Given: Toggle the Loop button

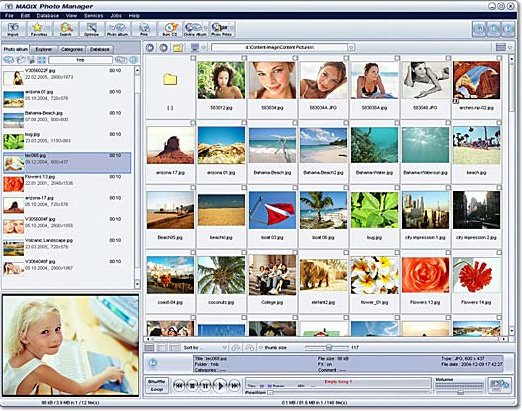Looking at the screenshot, I should coord(157,389).
